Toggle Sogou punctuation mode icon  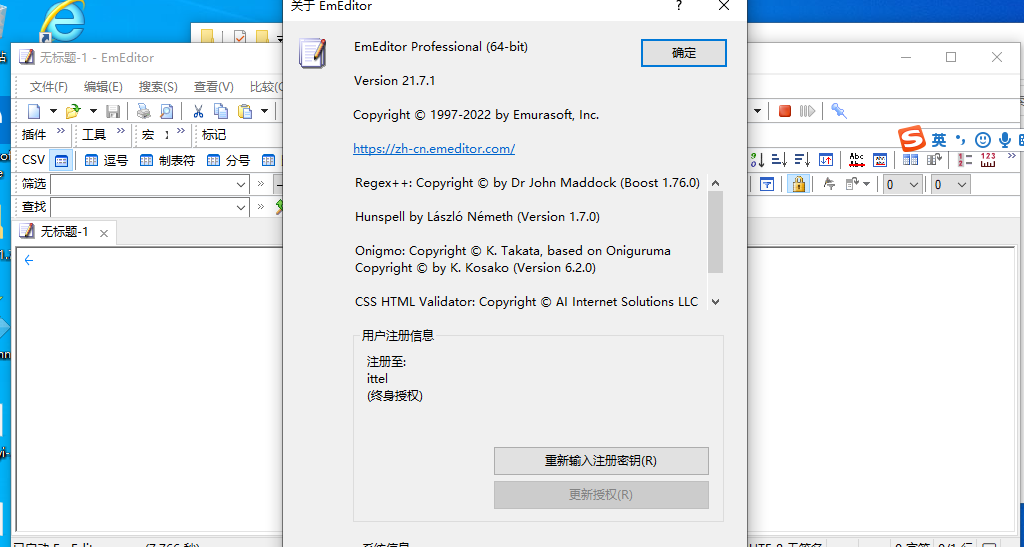coord(960,139)
